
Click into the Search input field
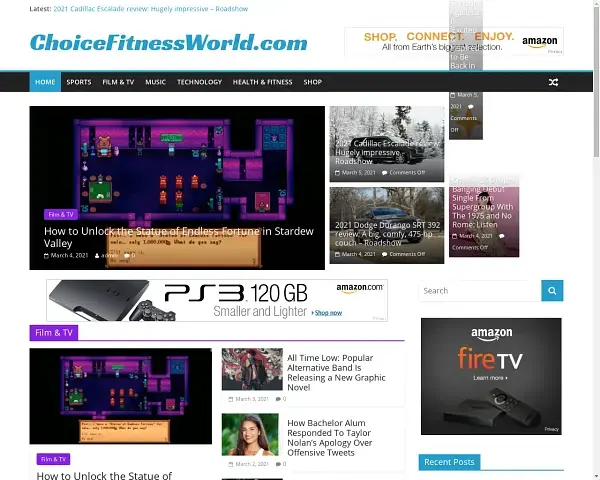(x=479, y=291)
